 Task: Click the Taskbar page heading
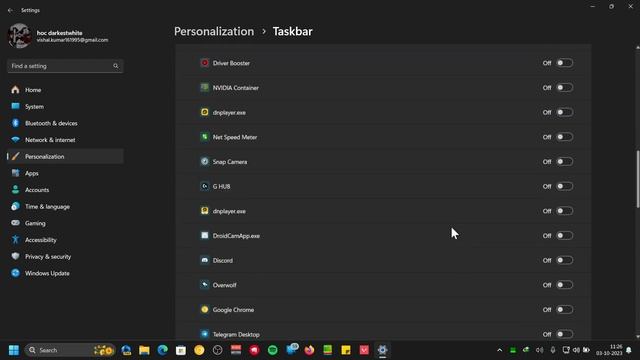[x=293, y=31]
